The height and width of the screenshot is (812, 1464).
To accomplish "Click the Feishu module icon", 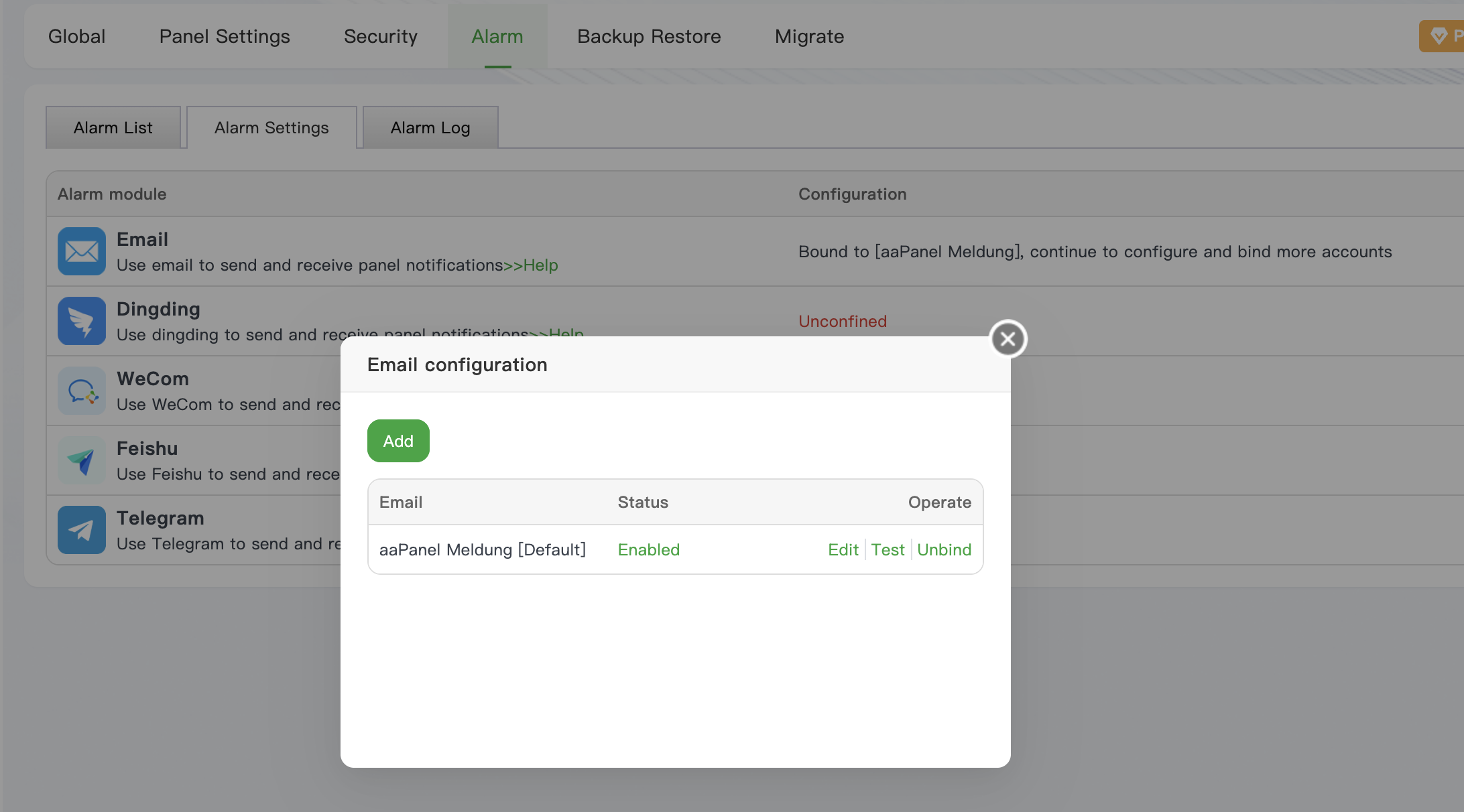I will pyautogui.click(x=82, y=460).
